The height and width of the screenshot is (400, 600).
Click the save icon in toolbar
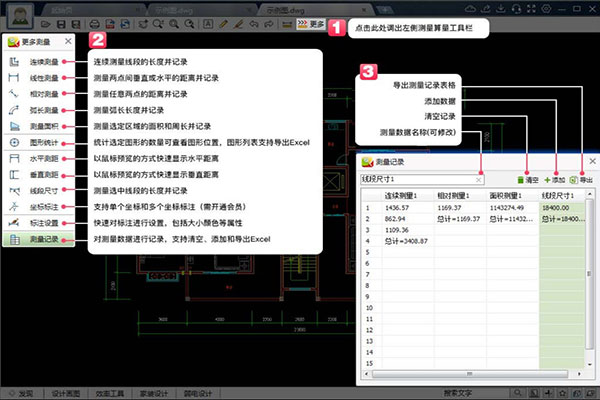pos(61,24)
